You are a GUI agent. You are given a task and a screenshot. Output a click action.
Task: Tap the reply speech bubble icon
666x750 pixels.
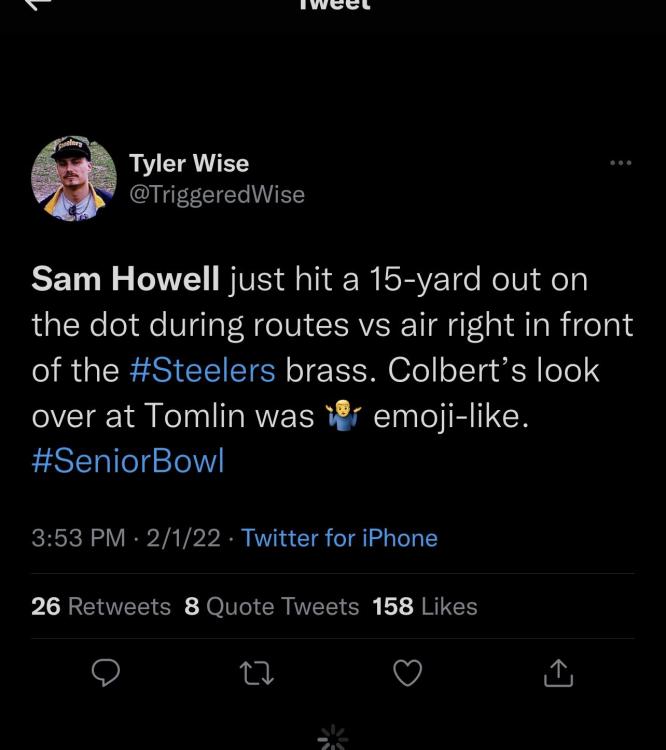pyautogui.click(x=106, y=675)
